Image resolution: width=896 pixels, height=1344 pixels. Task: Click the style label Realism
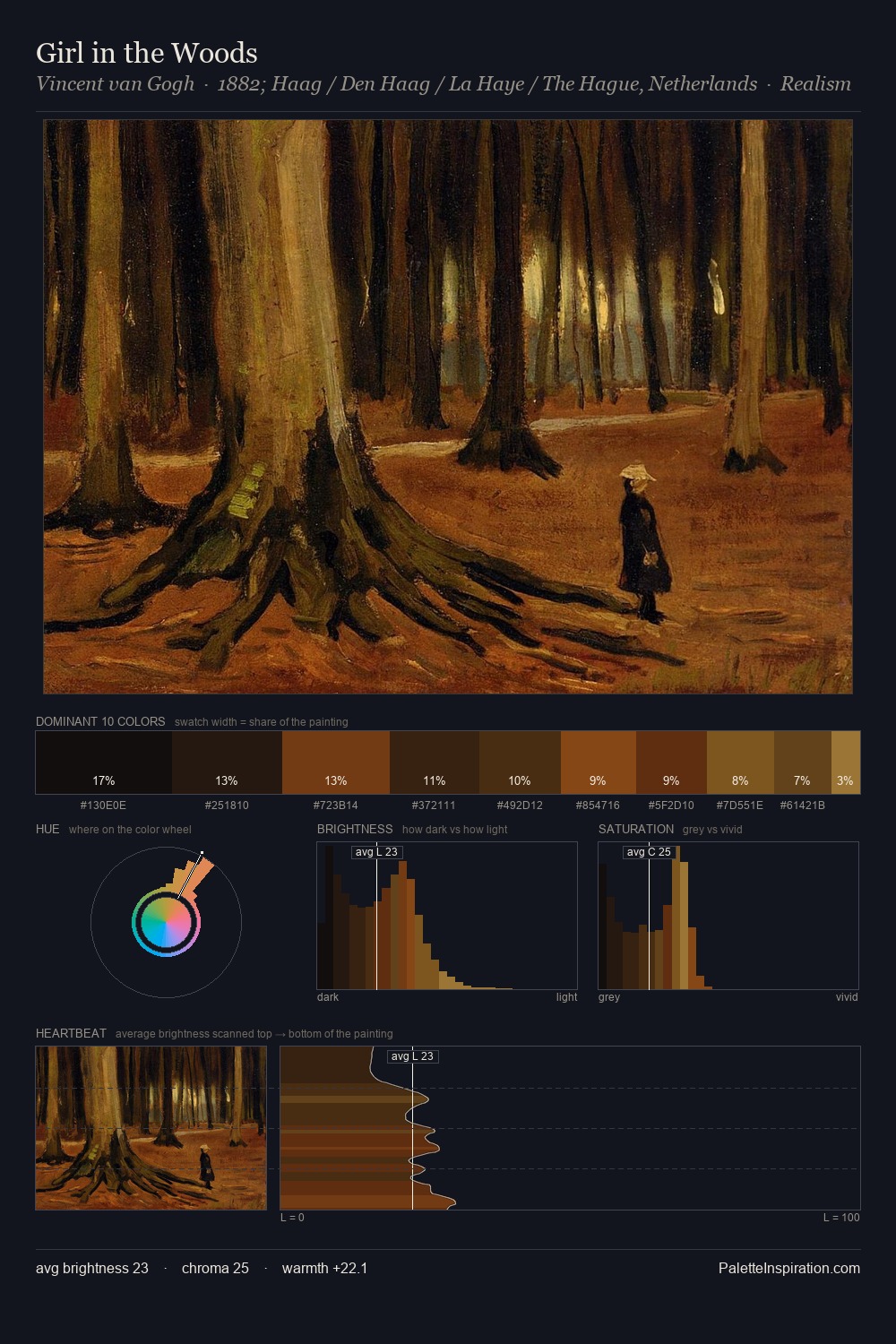coord(815,83)
